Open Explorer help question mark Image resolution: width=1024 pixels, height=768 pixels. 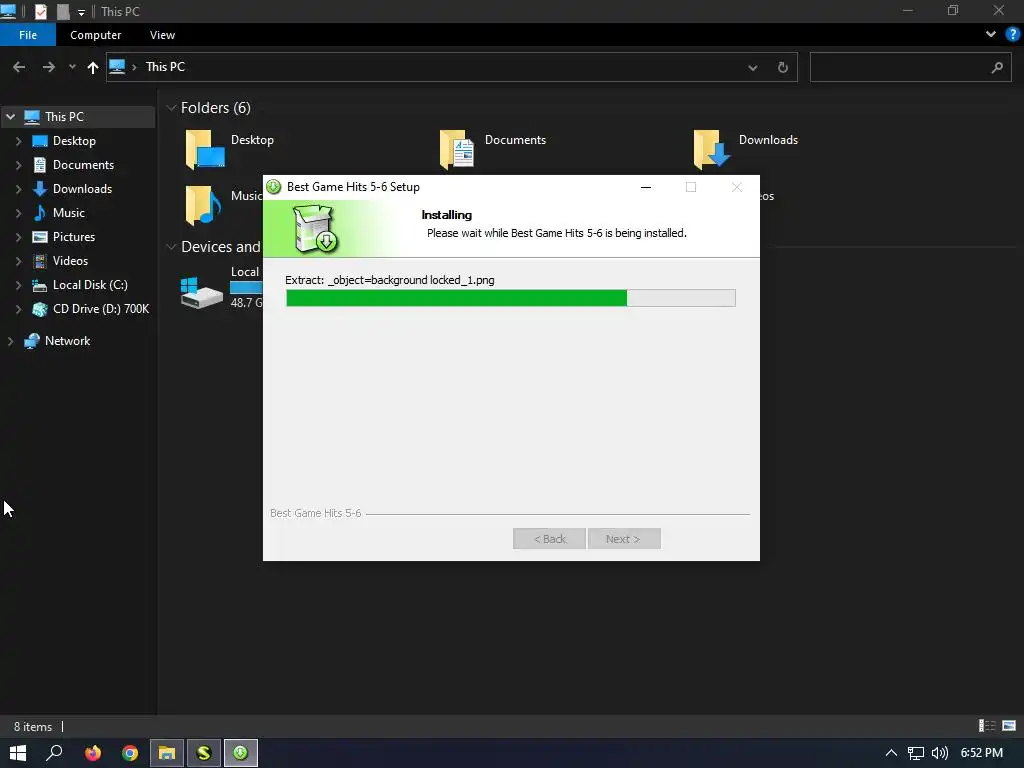[1013, 35]
